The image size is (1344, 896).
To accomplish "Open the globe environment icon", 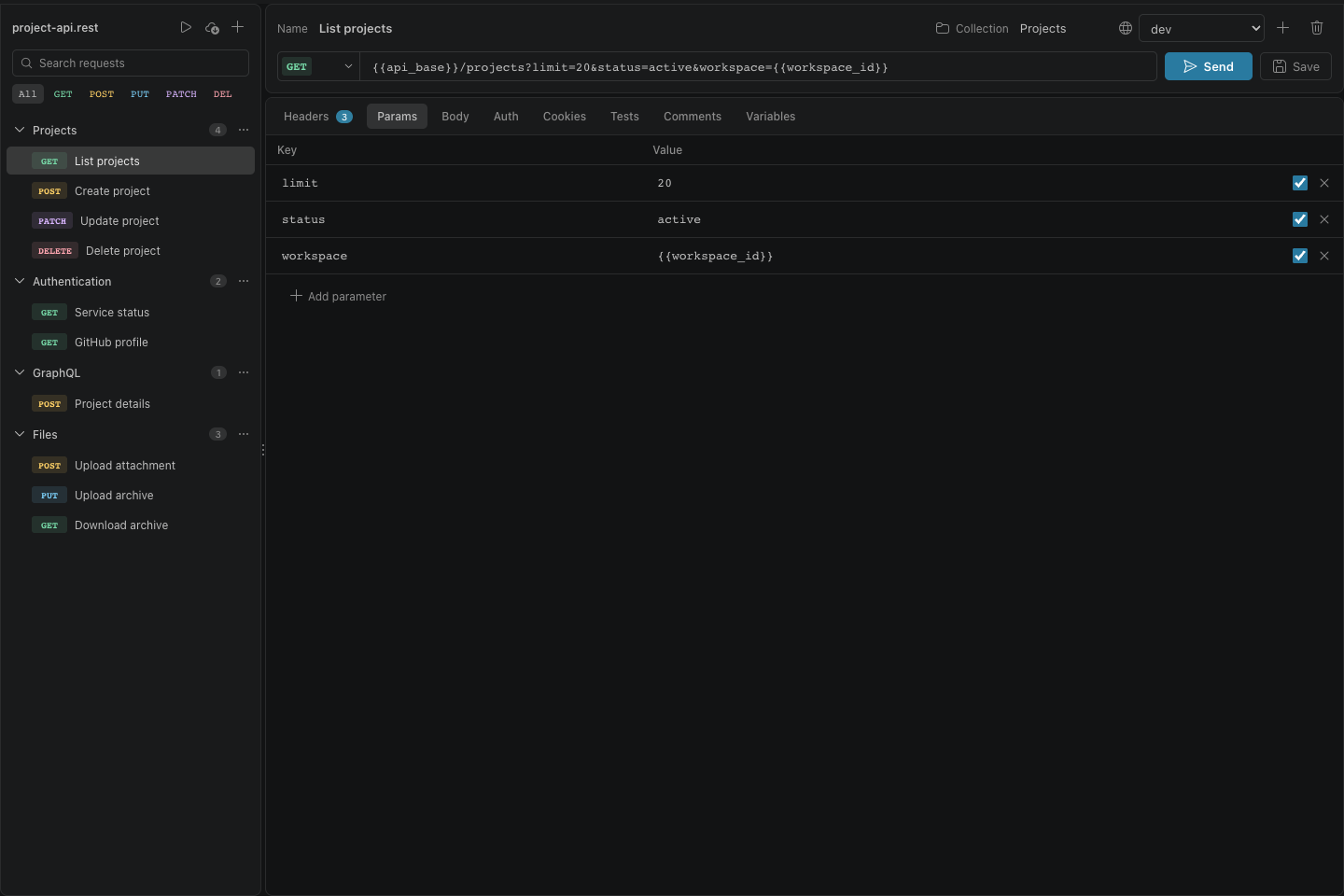I will (x=1126, y=28).
